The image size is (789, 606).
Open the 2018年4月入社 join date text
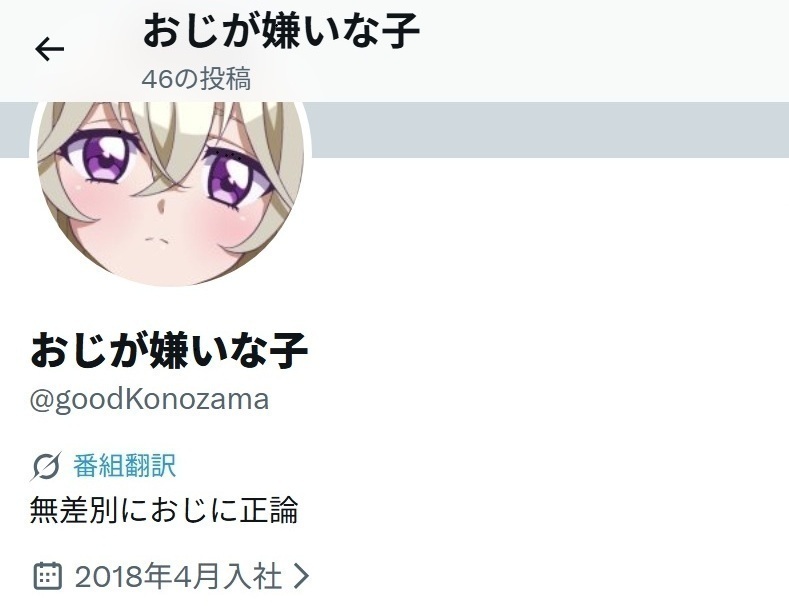(x=178, y=576)
